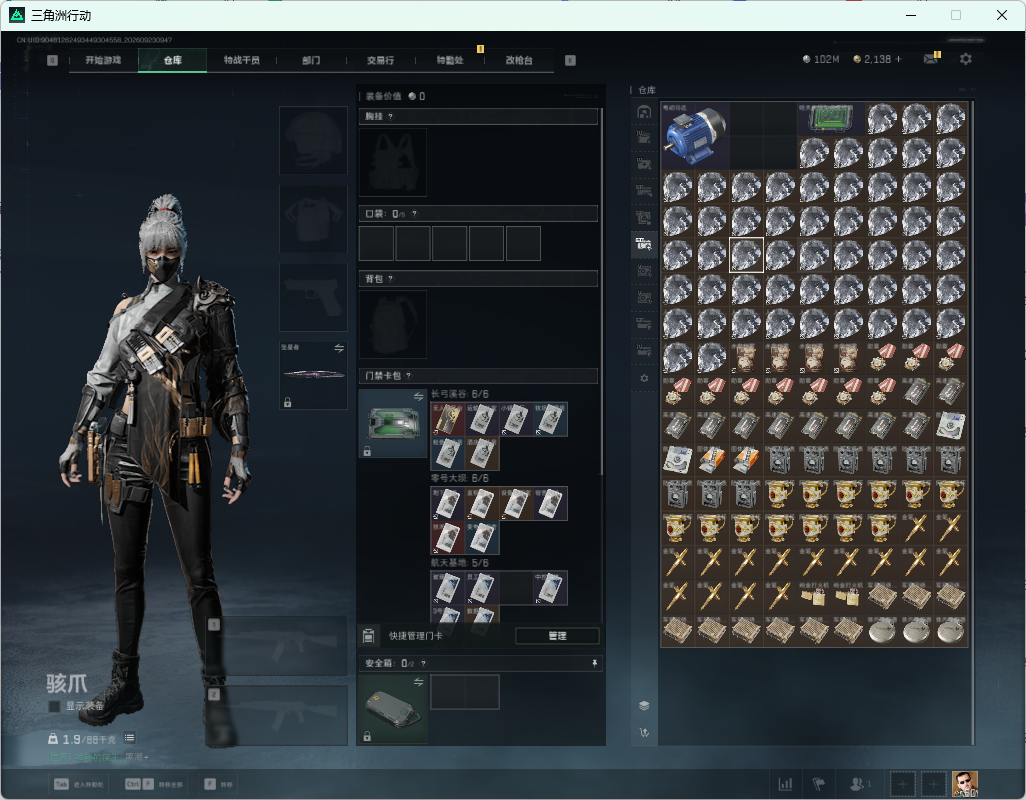Viewport: 1026px width, 800px height.
Task: Click the help icon beside 背包
Action: [391, 279]
